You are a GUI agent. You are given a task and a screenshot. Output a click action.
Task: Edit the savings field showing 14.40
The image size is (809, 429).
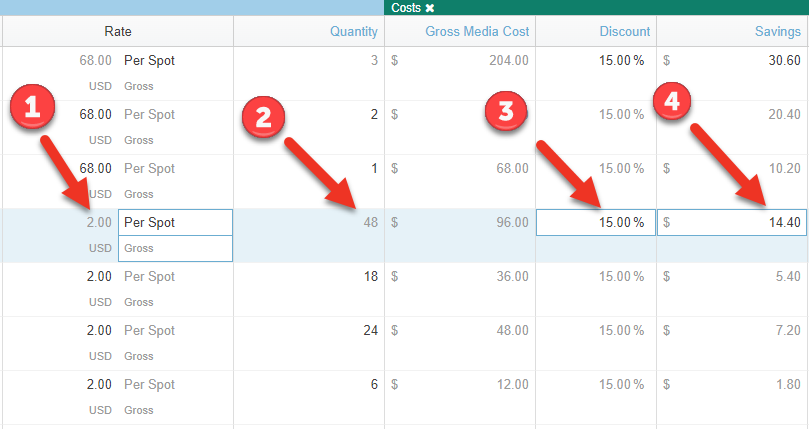tap(732, 222)
